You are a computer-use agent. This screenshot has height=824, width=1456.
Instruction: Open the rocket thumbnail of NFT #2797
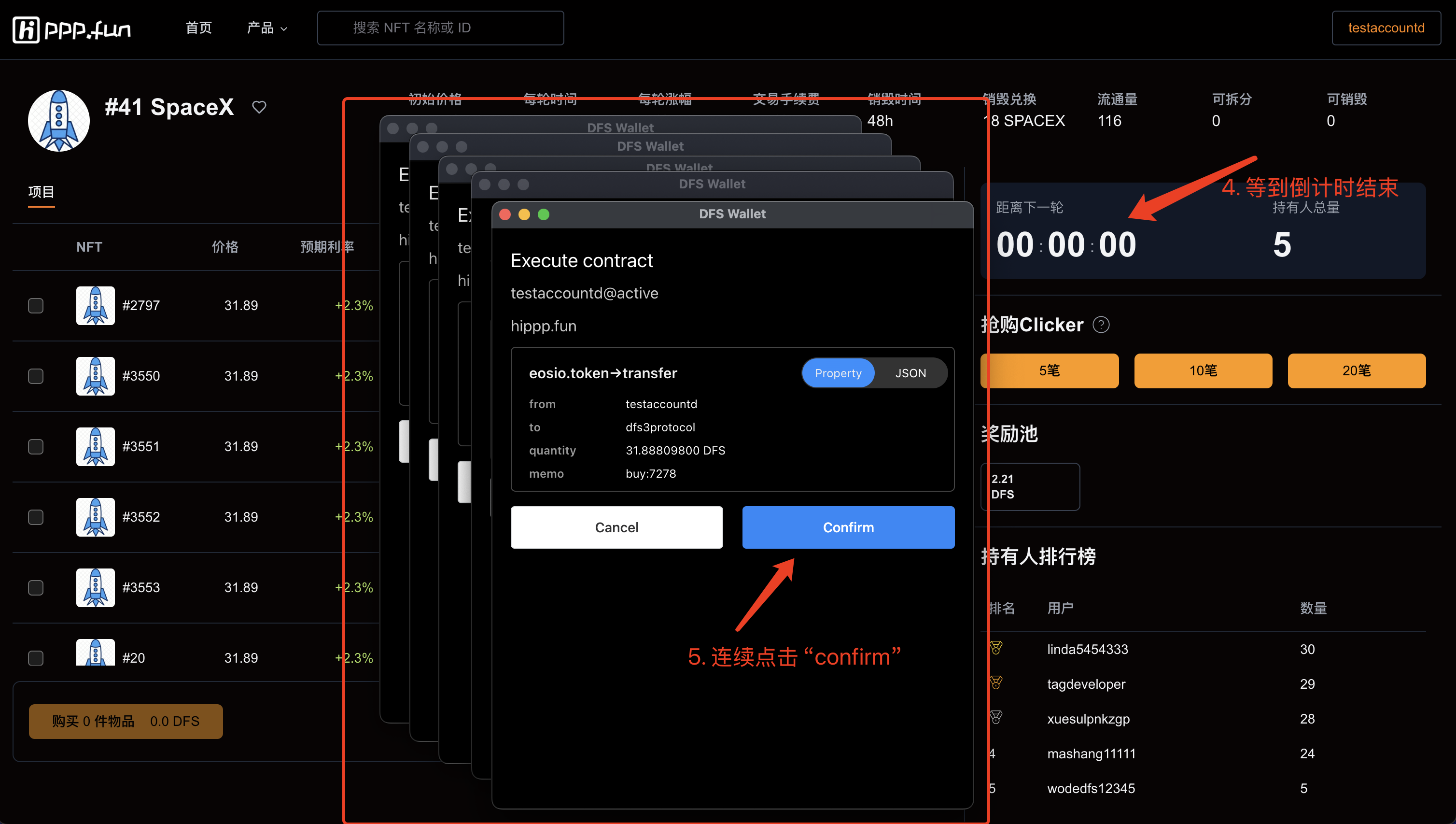tap(96, 306)
